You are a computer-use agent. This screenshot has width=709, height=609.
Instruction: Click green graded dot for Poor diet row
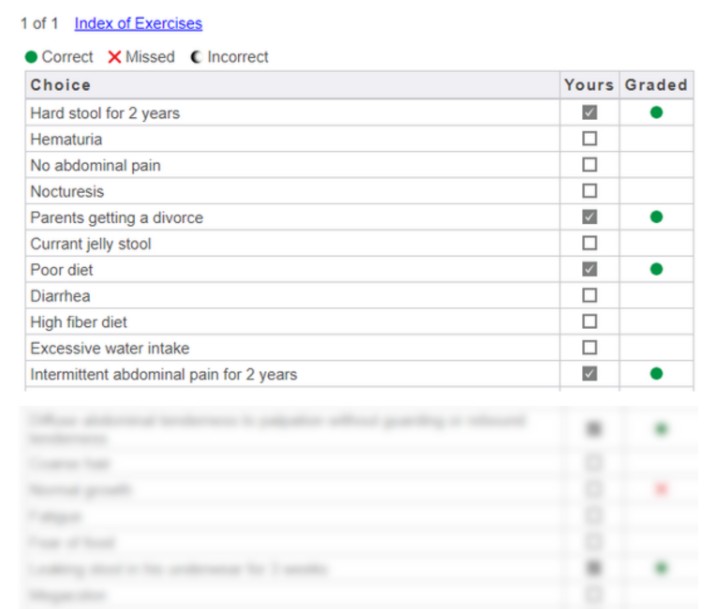click(656, 269)
